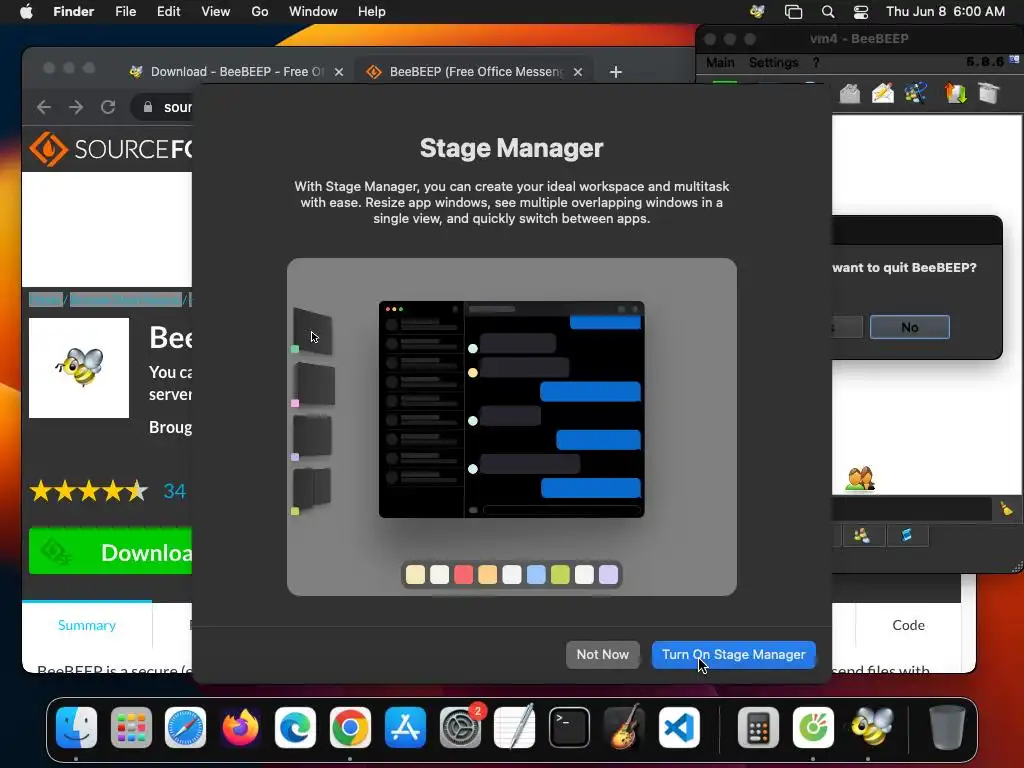
Task: Open Spotlight search from the menu bar
Action: (x=828, y=12)
